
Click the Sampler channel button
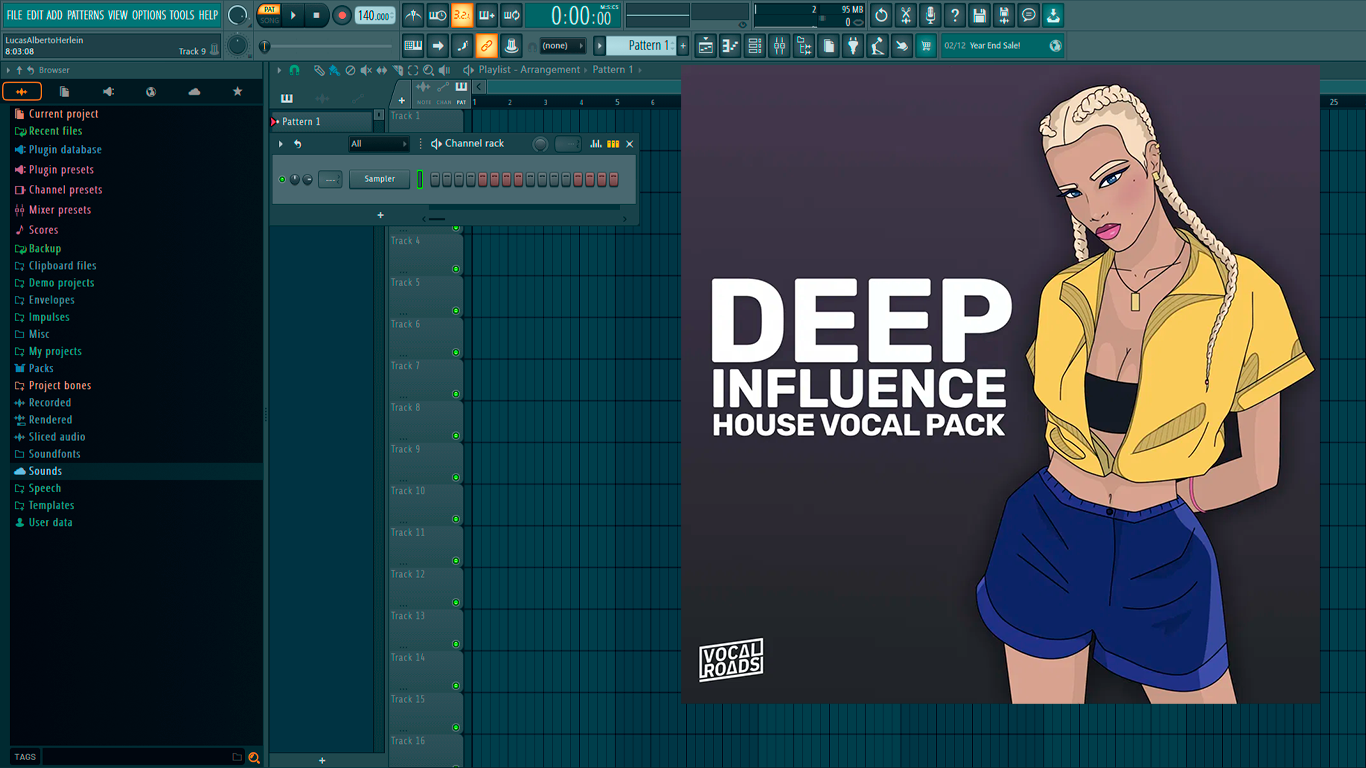click(379, 179)
